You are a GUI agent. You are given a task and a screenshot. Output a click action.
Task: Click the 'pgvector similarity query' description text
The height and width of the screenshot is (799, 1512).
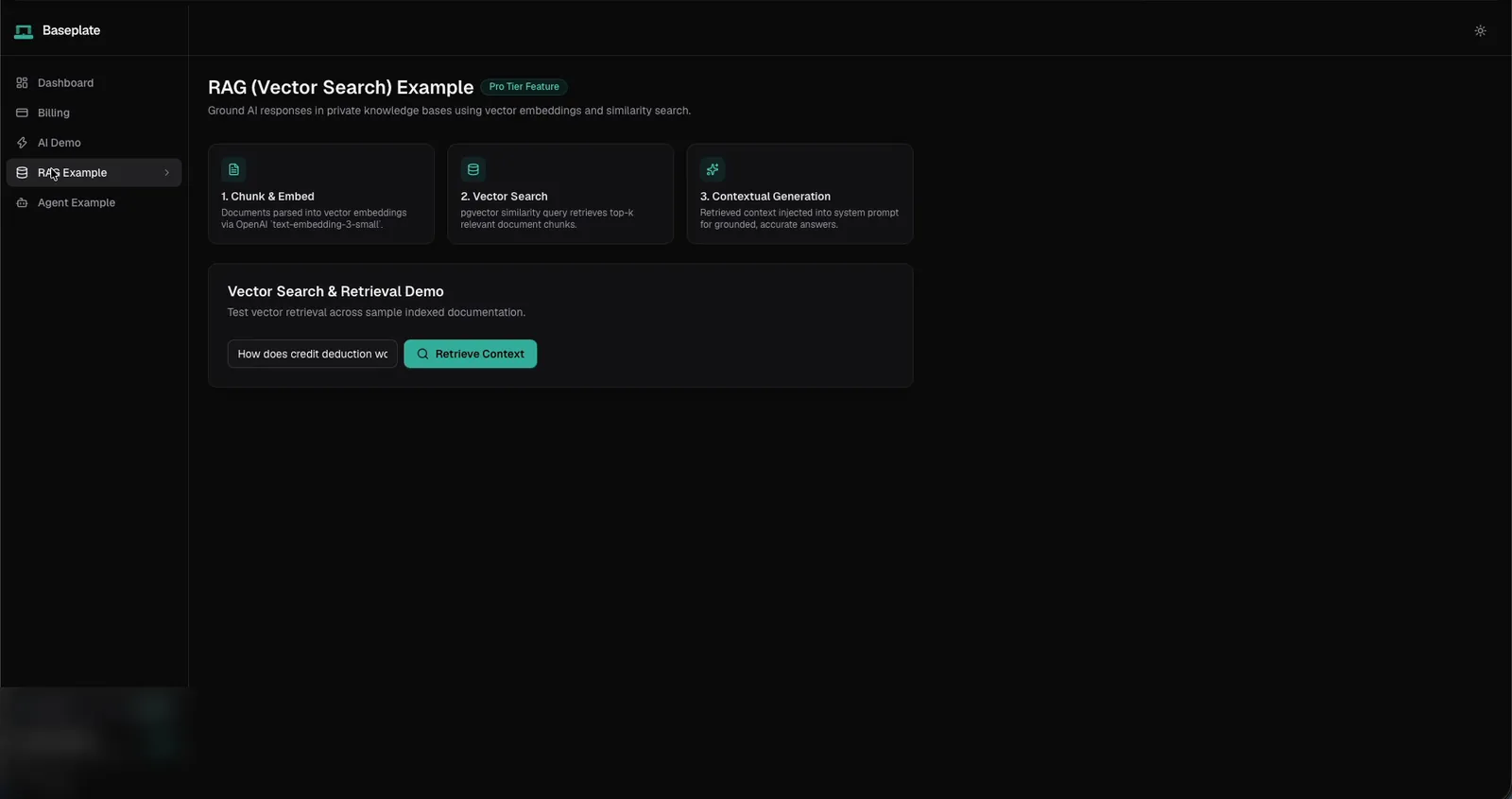click(x=547, y=219)
